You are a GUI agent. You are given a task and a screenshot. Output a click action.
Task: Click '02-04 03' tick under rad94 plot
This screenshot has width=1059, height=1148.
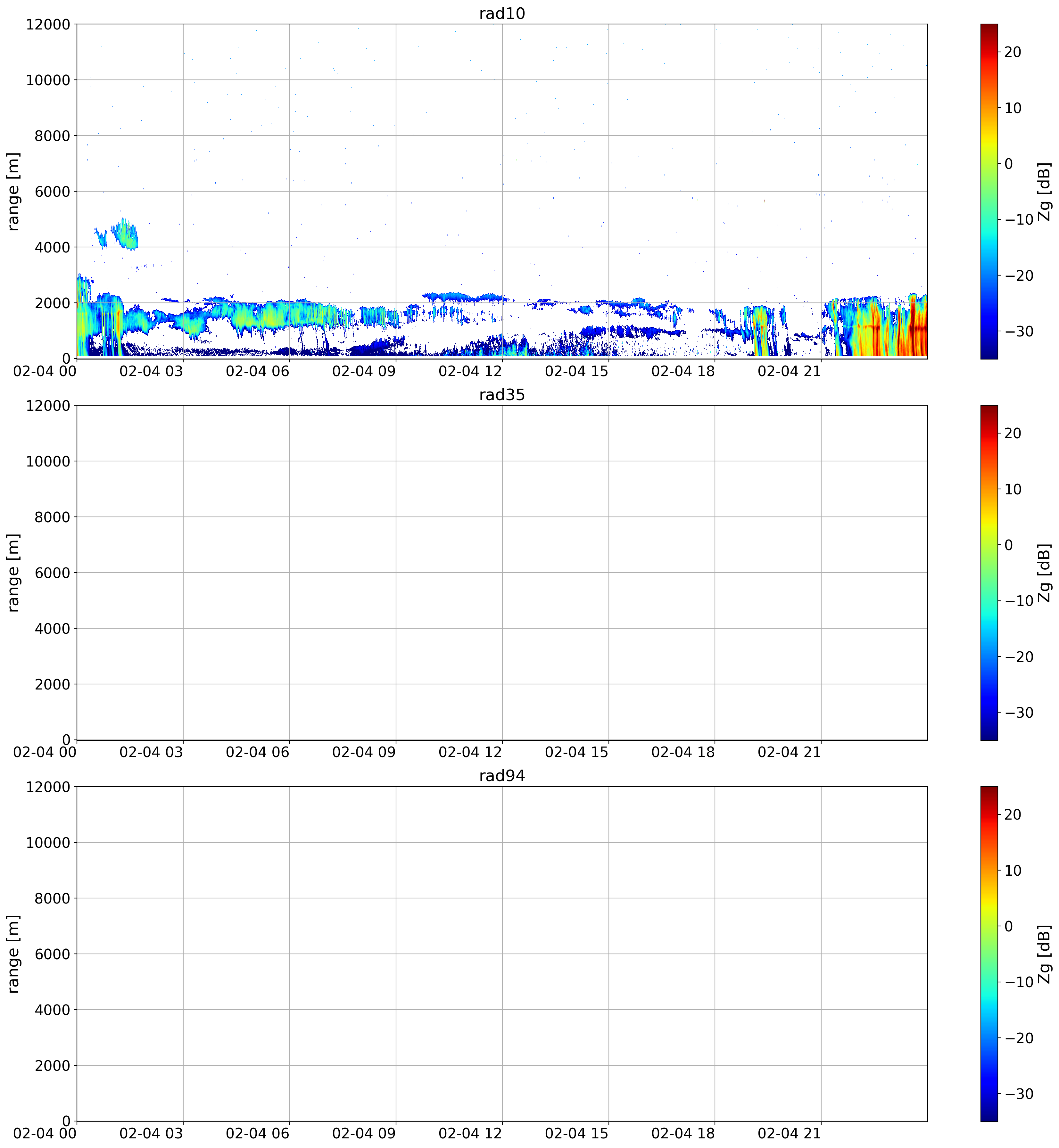pyautogui.click(x=151, y=1133)
